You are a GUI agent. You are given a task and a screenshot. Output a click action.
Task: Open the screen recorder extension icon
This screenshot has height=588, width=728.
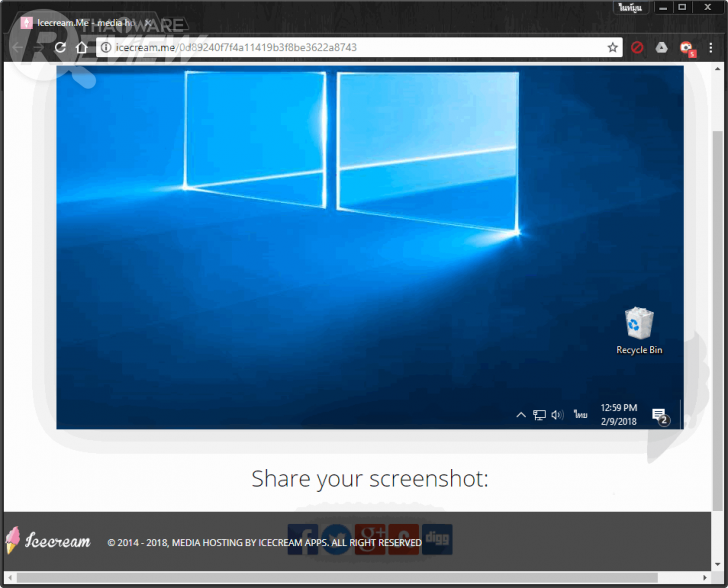pos(687,48)
